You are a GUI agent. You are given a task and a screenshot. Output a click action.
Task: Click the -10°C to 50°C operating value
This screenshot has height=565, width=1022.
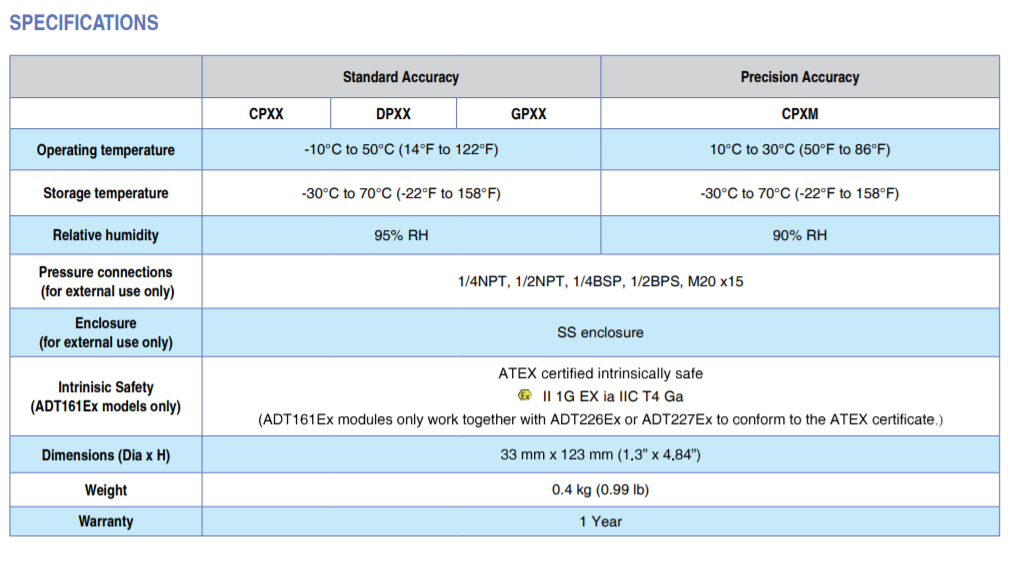point(401,150)
